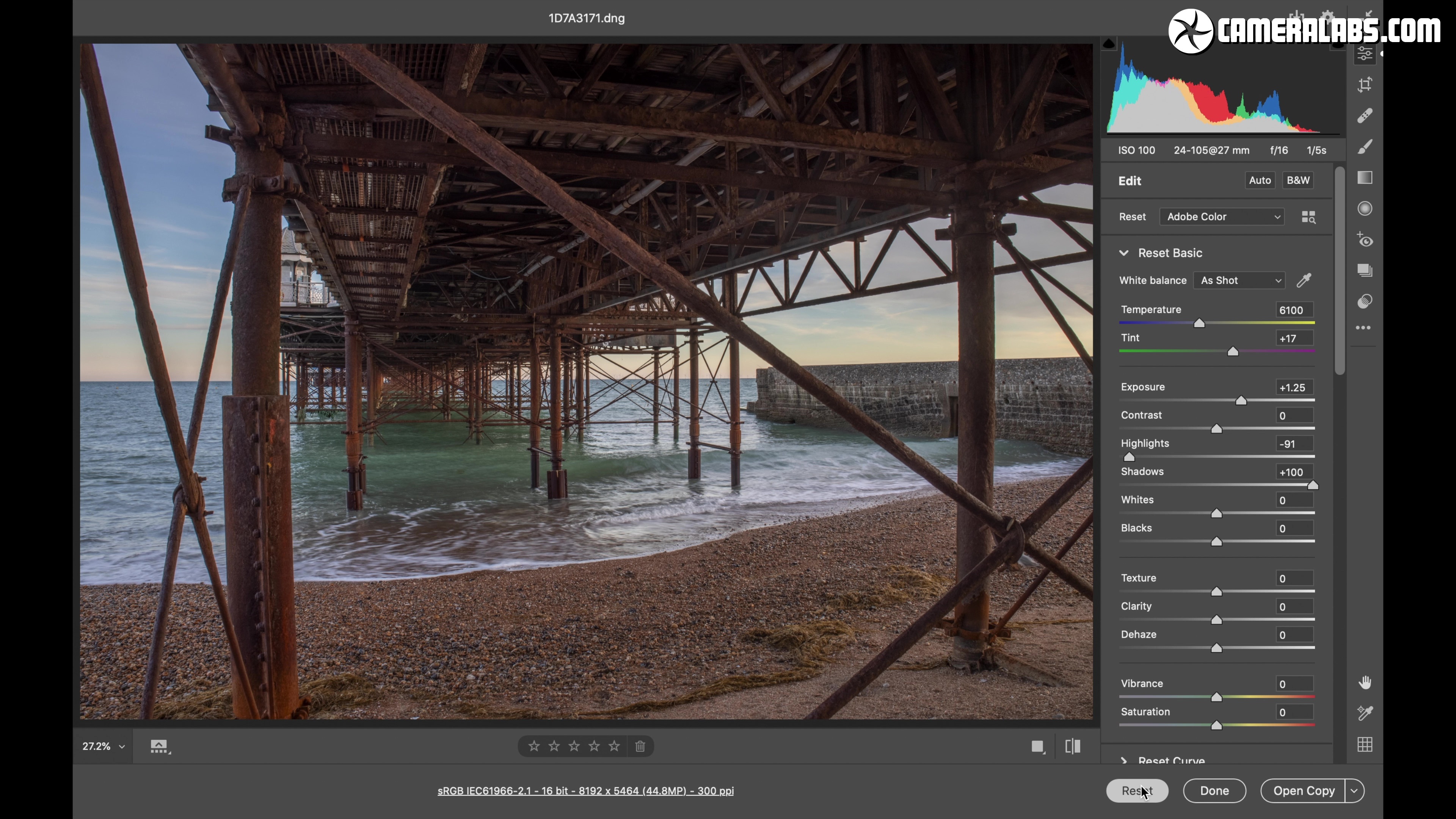This screenshot has width=1456, height=819.
Task: Select the Graduated Filter tool
Action: 1365,178
